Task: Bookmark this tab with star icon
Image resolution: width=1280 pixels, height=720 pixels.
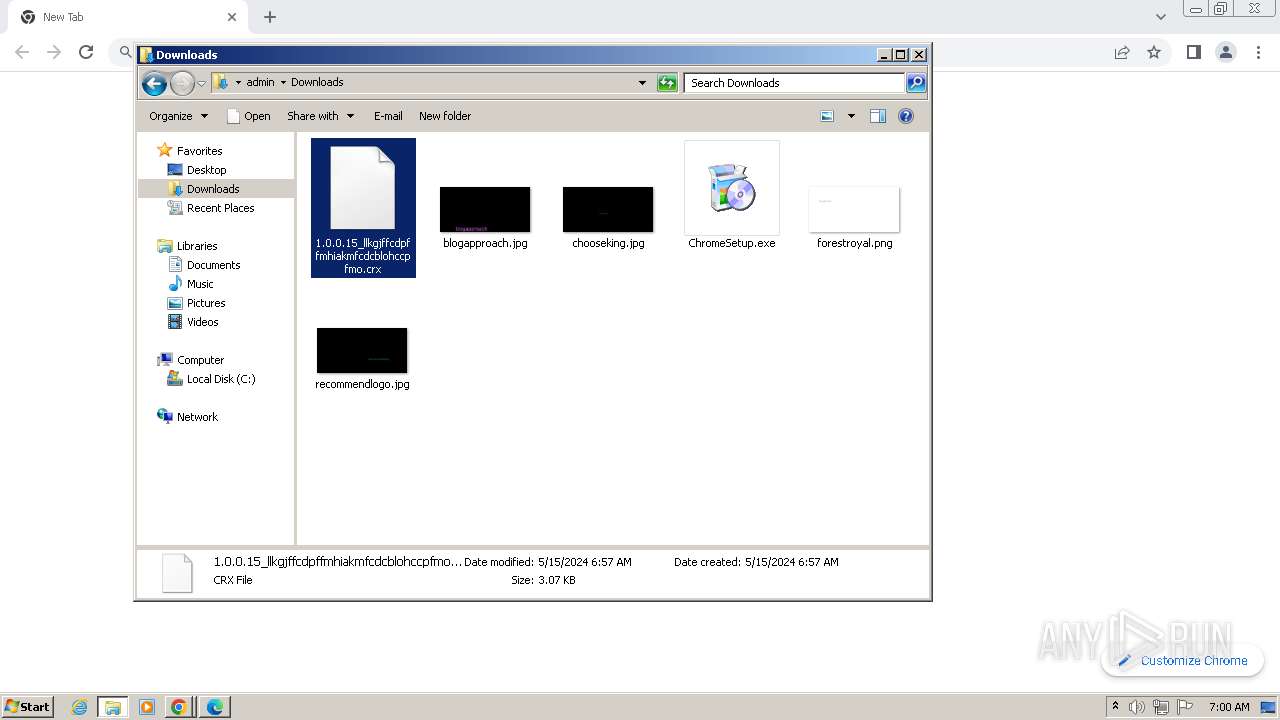Action: point(1154,52)
